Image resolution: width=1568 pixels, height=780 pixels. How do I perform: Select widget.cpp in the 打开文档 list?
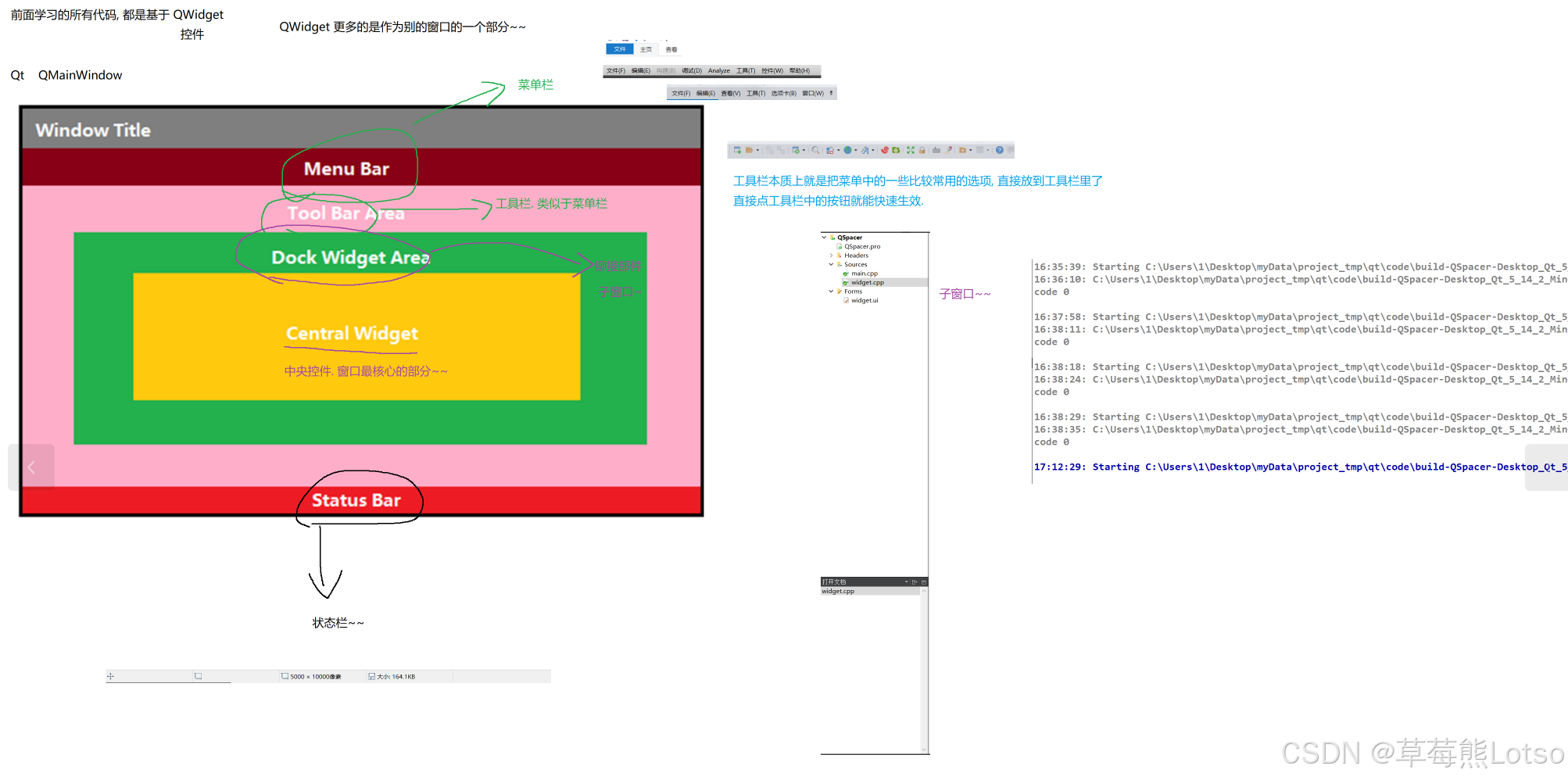[870, 592]
